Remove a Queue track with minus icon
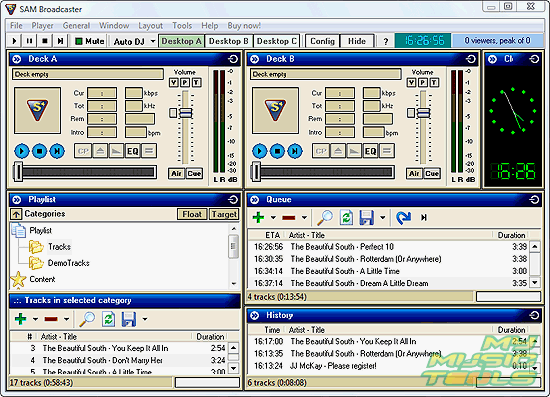 click(x=289, y=218)
